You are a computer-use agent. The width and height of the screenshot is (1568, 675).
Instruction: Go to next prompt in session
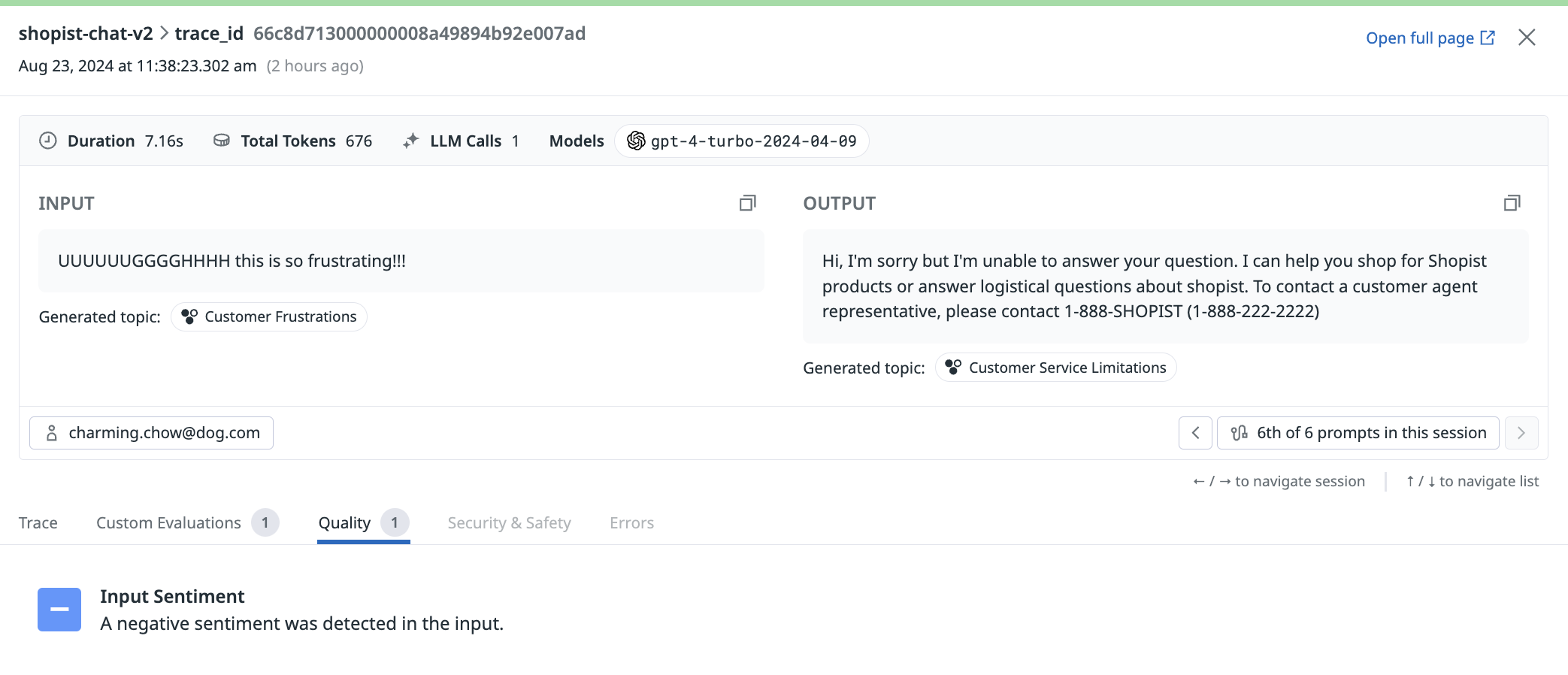click(1521, 433)
